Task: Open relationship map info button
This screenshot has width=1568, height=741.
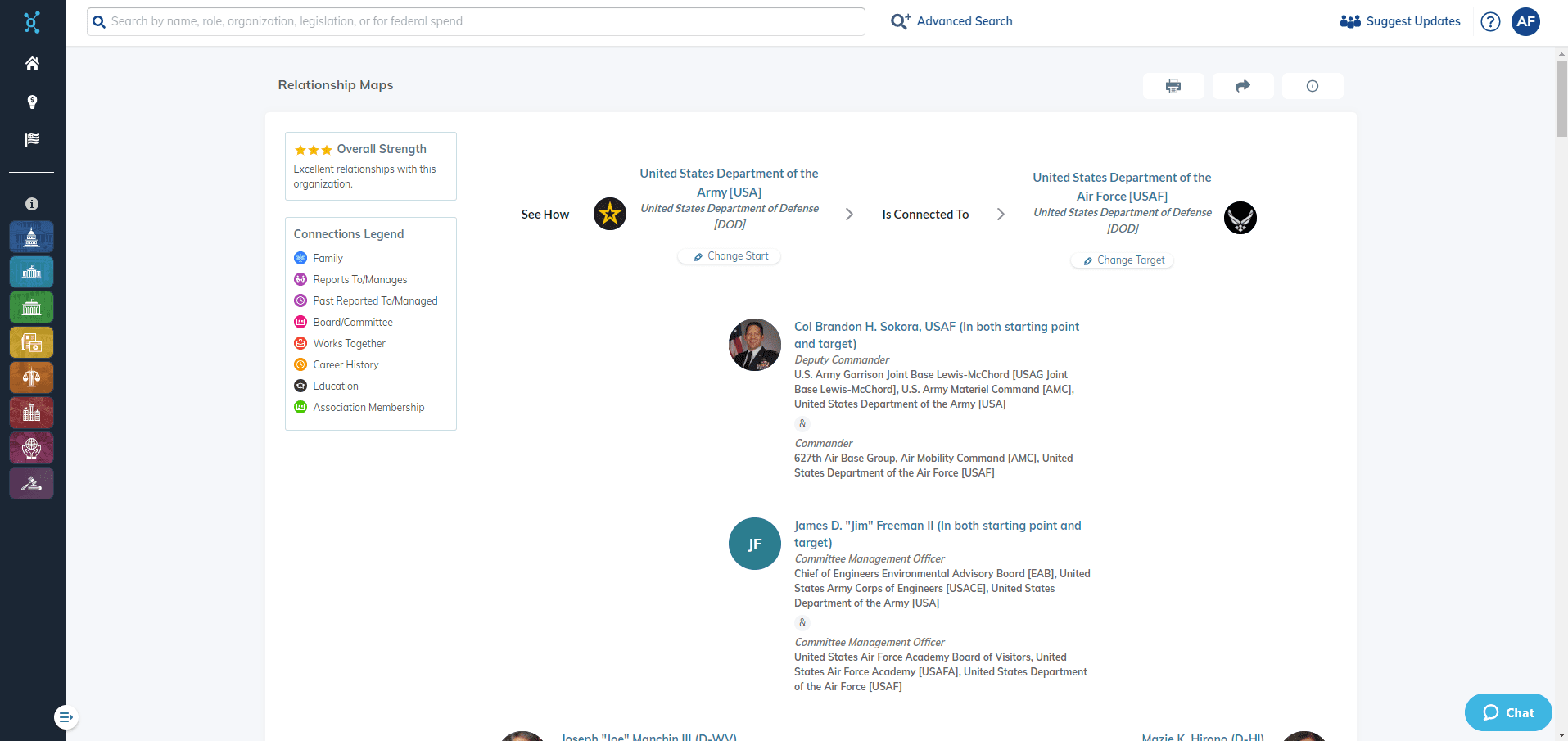Action: [x=1313, y=86]
